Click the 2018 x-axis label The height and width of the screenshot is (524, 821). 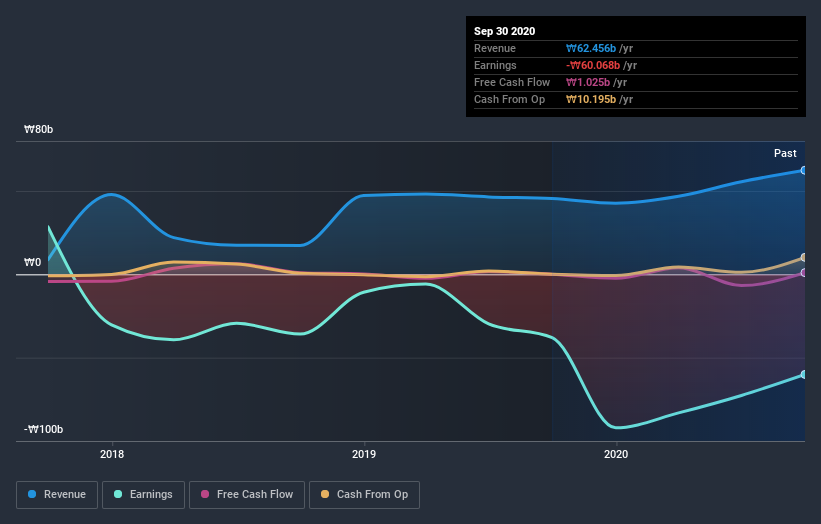[x=112, y=454]
